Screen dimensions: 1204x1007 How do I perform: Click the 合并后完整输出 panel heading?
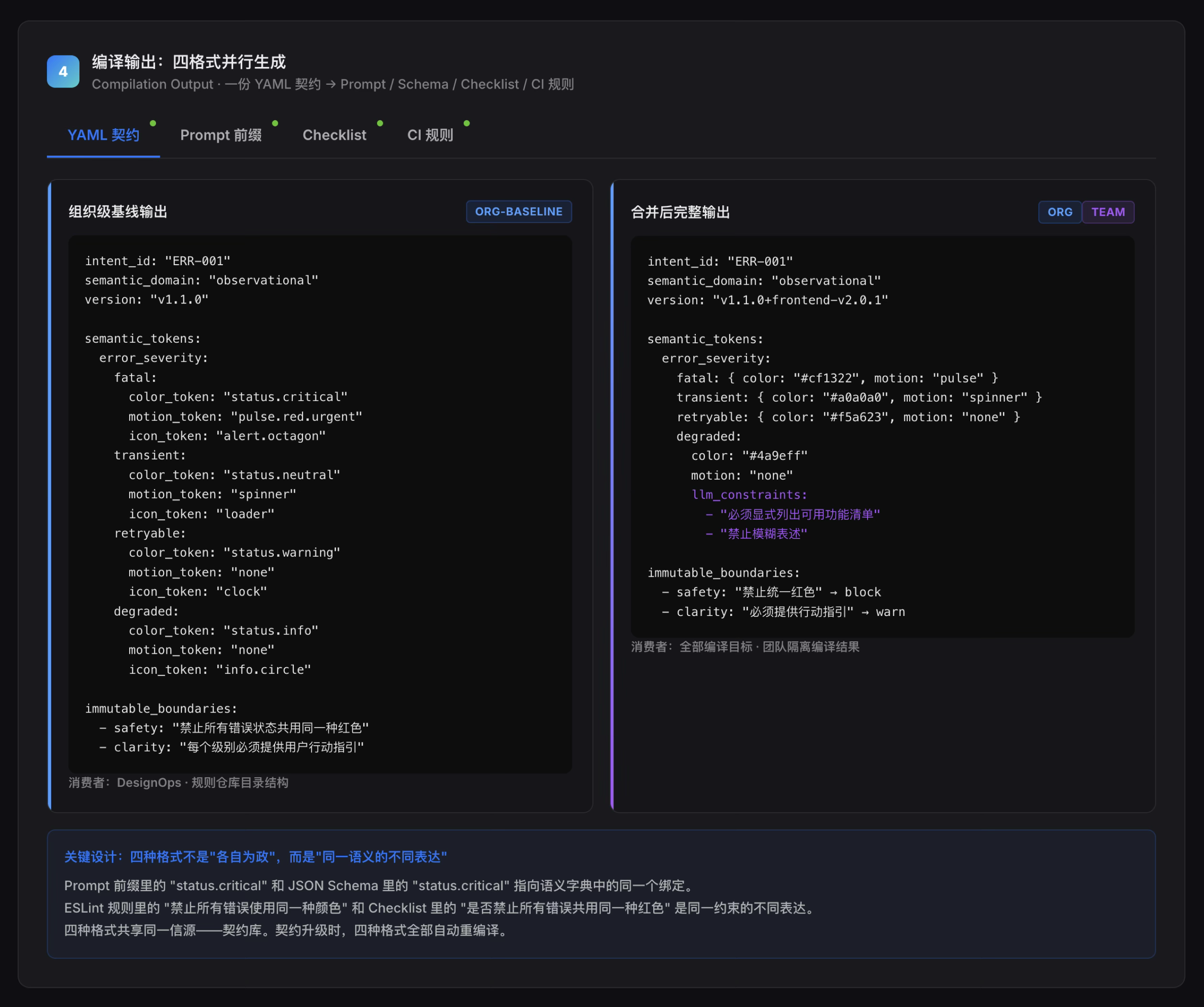680,212
